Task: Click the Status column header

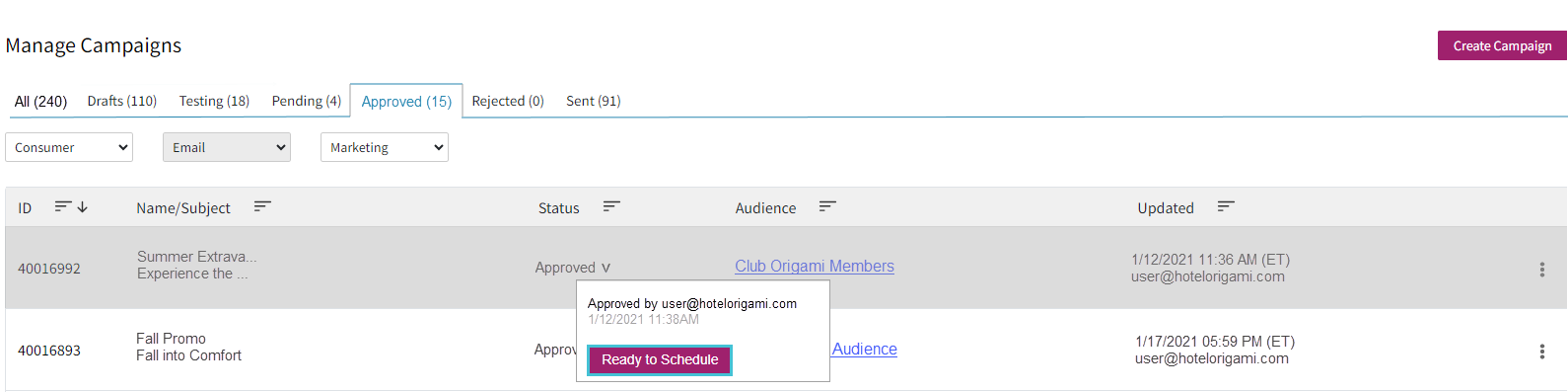Action: click(x=558, y=207)
